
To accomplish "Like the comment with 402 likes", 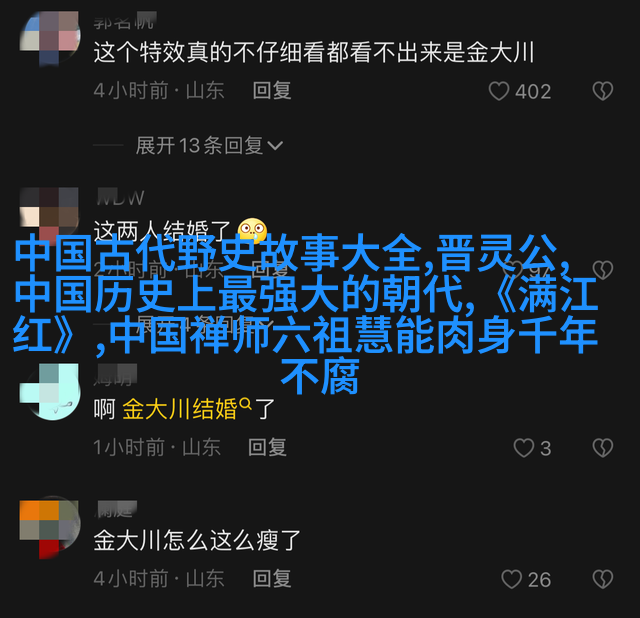I will tap(499, 91).
